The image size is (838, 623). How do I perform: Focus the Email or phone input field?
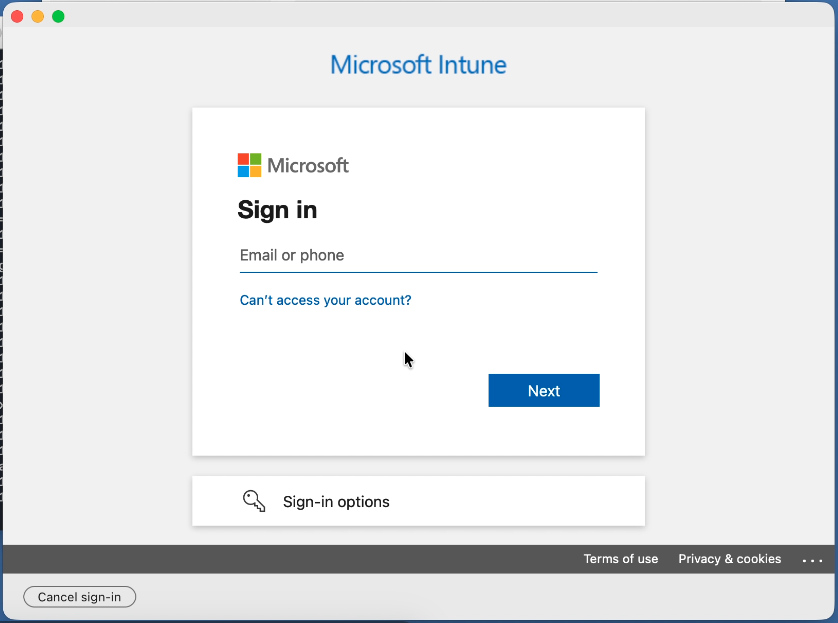point(418,255)
